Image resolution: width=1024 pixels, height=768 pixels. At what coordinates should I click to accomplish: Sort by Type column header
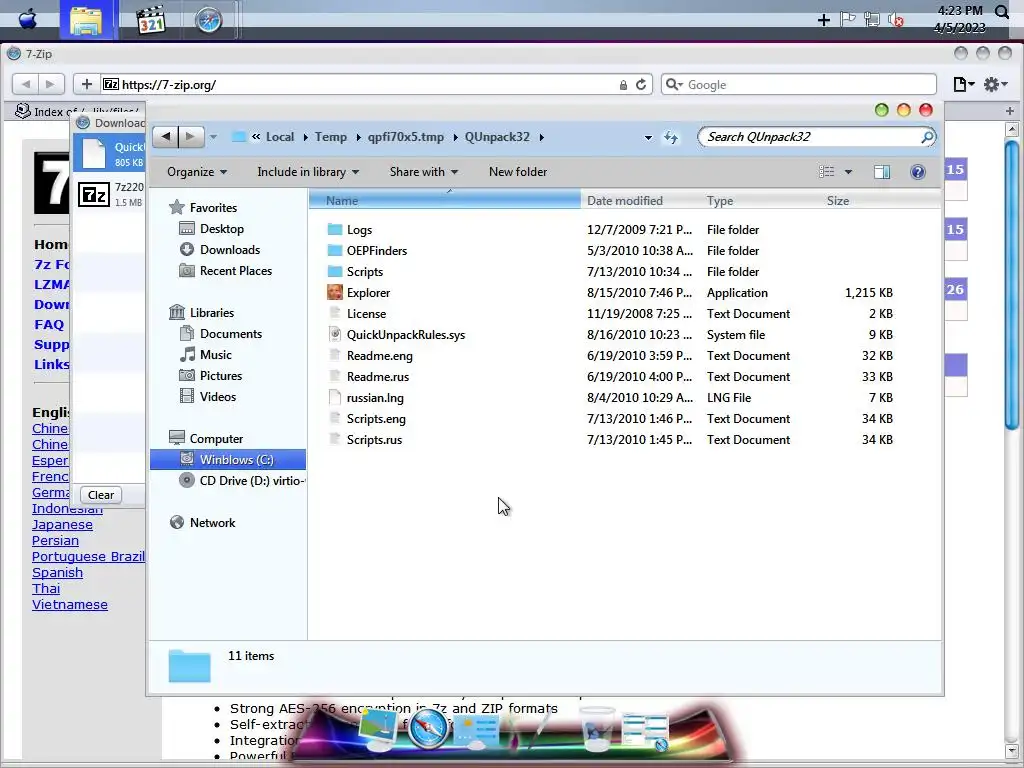761,200
